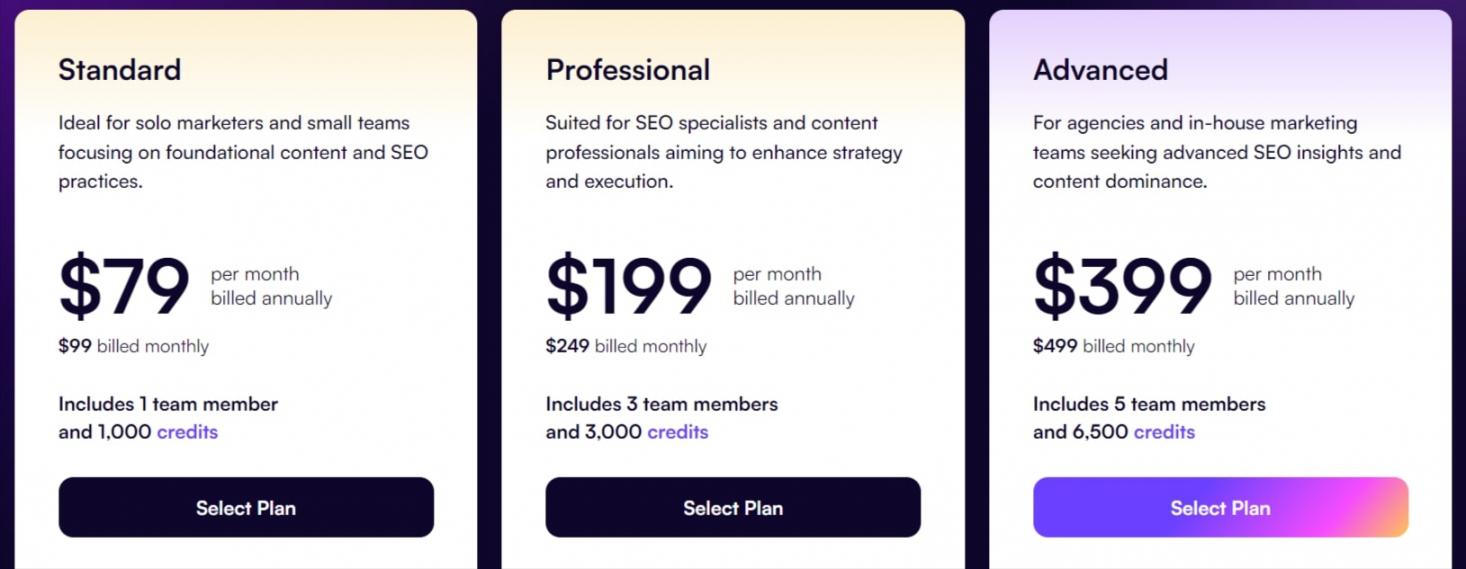
Task: Click the $79 price figure
Action: click(x=124, y=287)
